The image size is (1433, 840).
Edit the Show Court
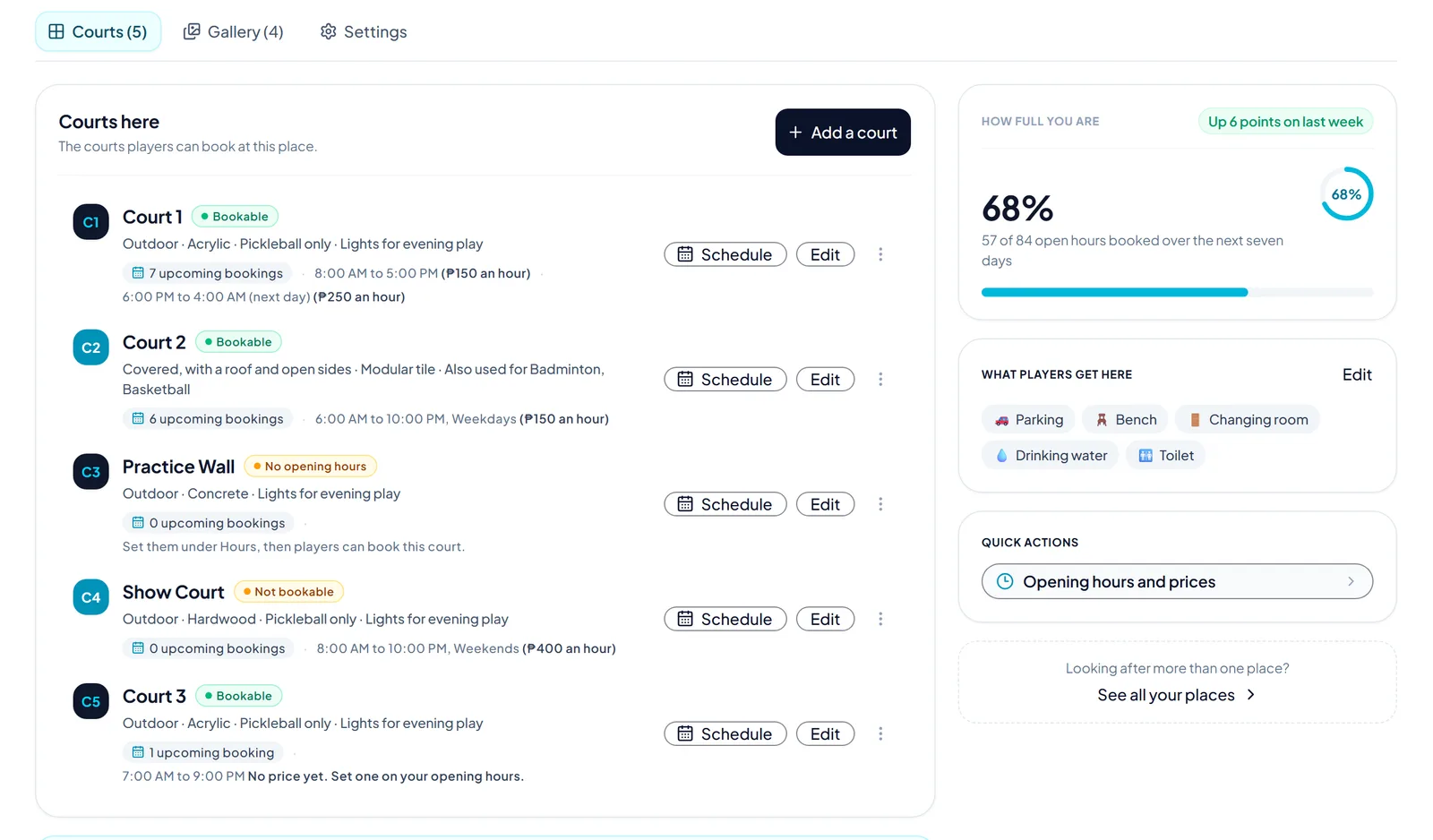pyautogui.click(x=825, y=619)
